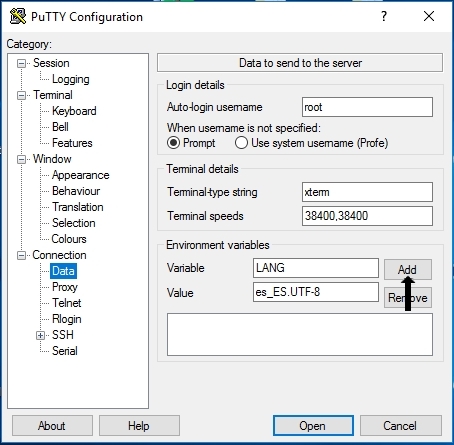454x445 pixels.
Task: Open the Logging category
Action: click(71, 79)
